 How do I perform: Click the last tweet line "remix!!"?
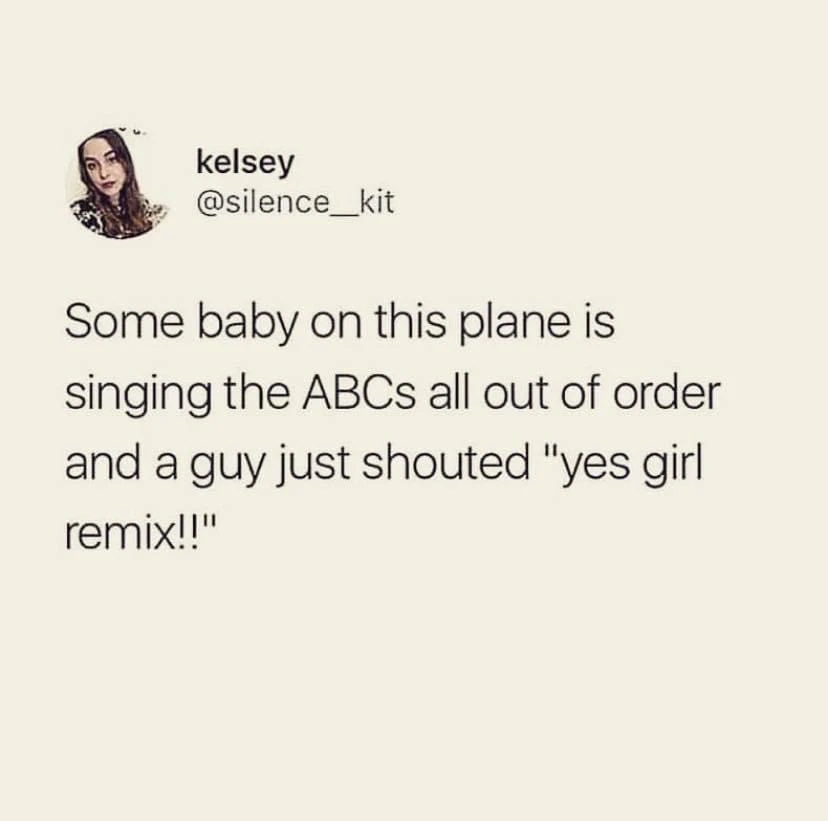coord(141,534)
